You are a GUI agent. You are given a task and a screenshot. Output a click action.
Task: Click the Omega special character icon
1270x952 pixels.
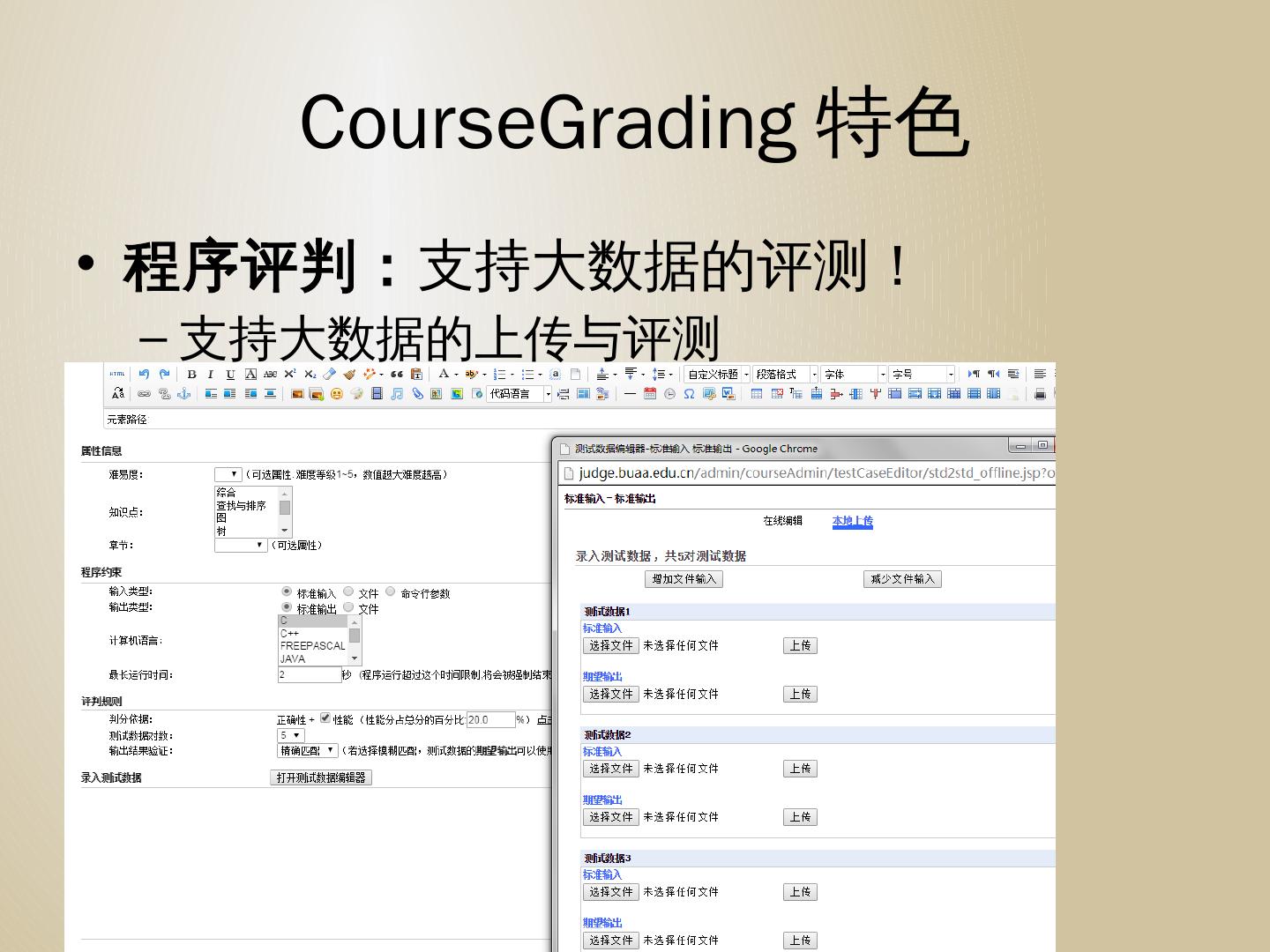689,394
